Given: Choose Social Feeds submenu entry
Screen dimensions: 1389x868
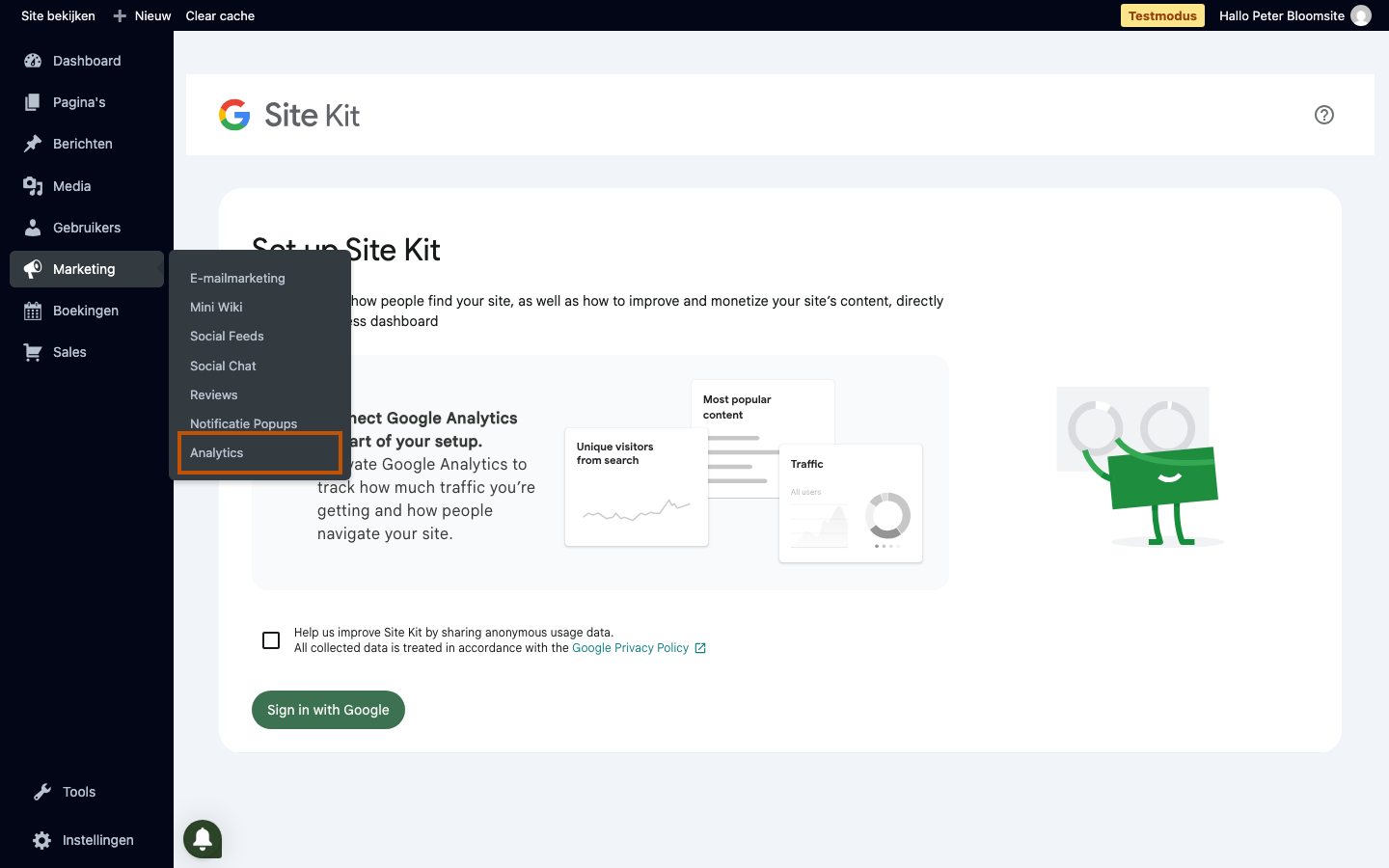Looking at the screenshot, I should coord(227,336).
